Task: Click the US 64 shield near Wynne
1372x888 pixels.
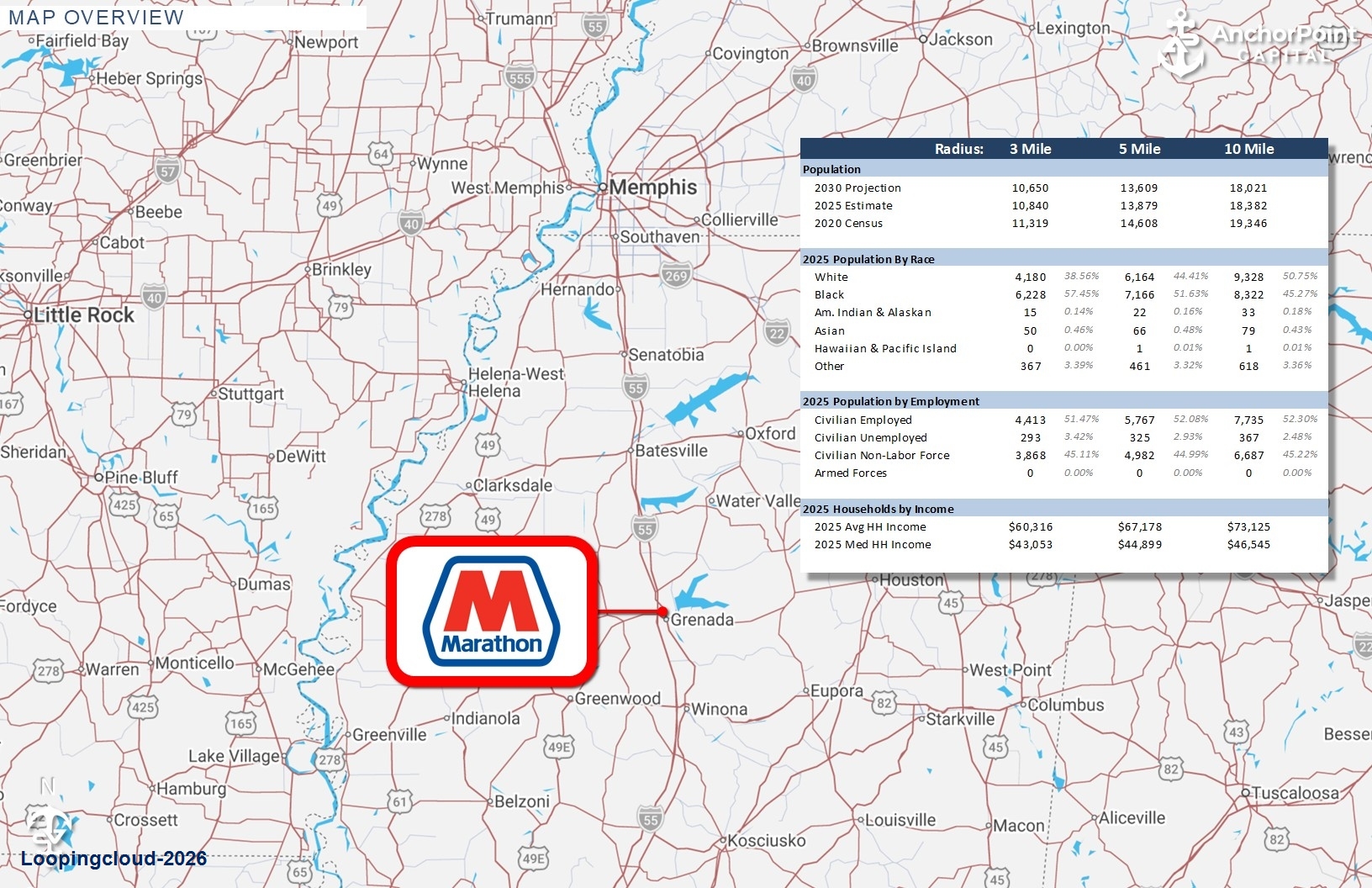Action: point(381,154)
